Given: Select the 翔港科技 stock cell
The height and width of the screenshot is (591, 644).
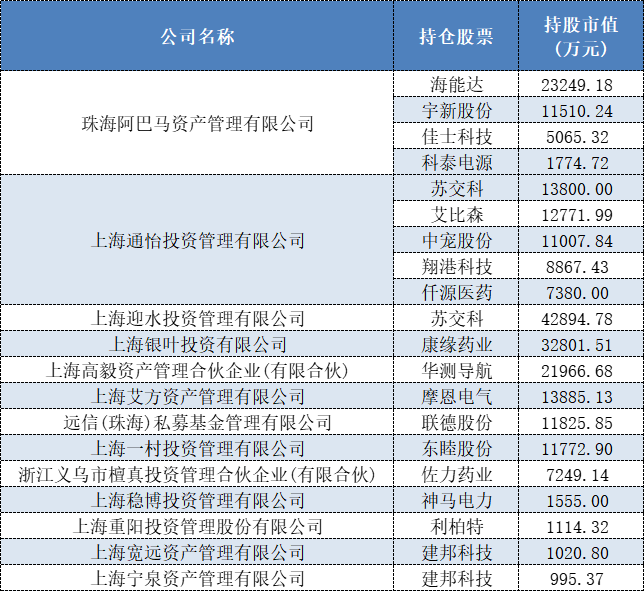Looking at the screenshot, I should point(456,266).
